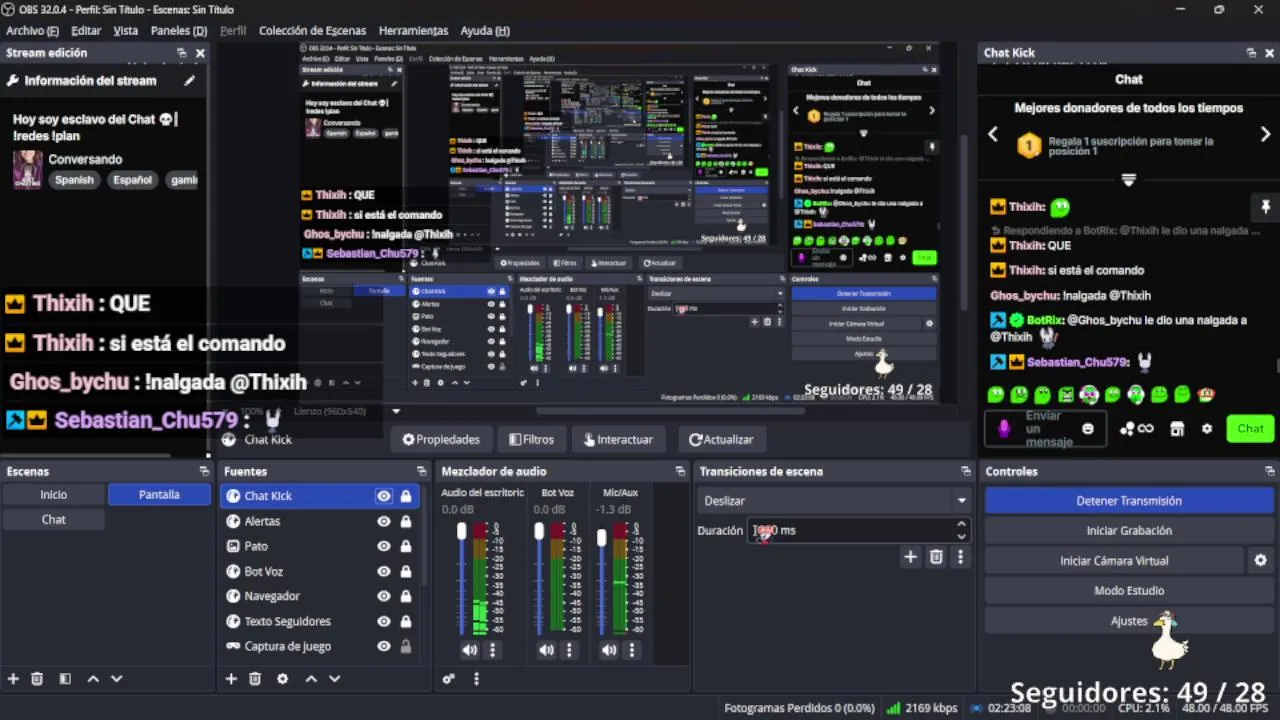Unlock the Alertas source
This screenshot has height=720, width=1280.
pyautogui.click(x=405, y=521)
